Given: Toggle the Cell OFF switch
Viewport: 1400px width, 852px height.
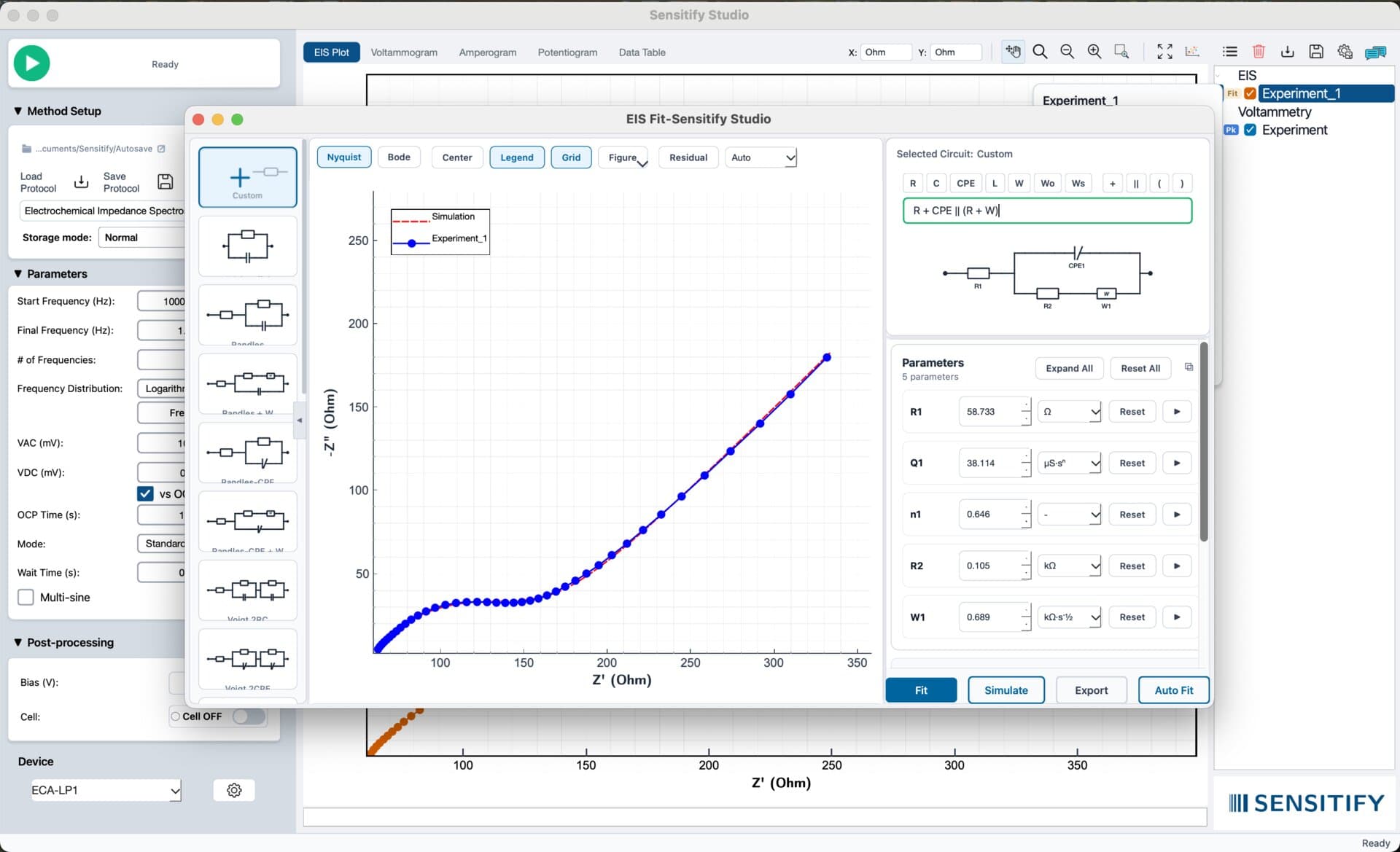Looking at the screenshot, I should point(249,716).
